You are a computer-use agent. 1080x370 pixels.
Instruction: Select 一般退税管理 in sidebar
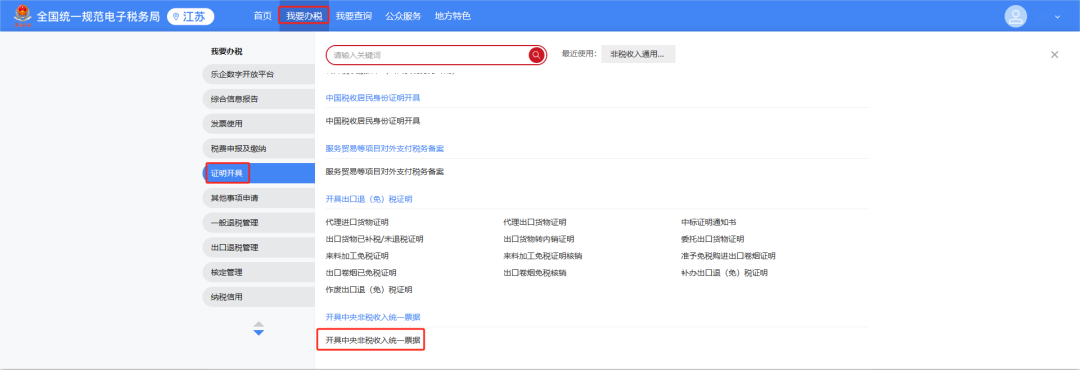(259, 223)
